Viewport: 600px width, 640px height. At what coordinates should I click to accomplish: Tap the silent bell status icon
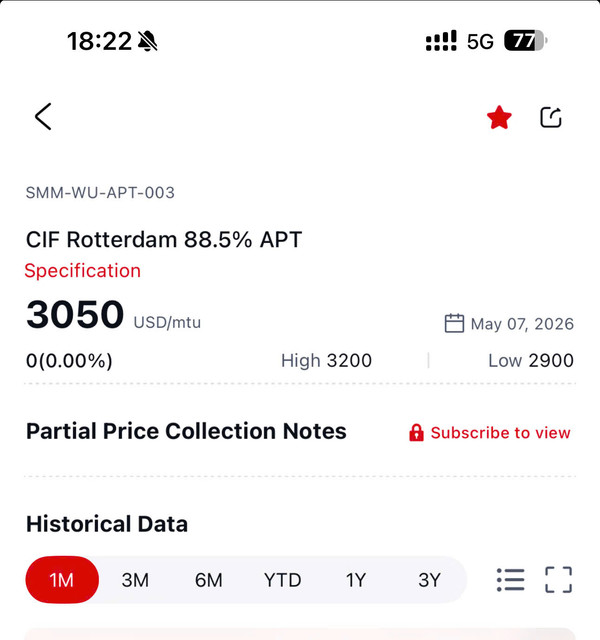(148, 41)
